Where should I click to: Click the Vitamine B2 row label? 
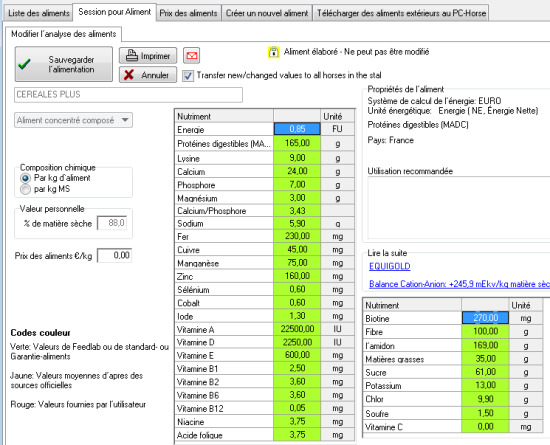point(198,382)
